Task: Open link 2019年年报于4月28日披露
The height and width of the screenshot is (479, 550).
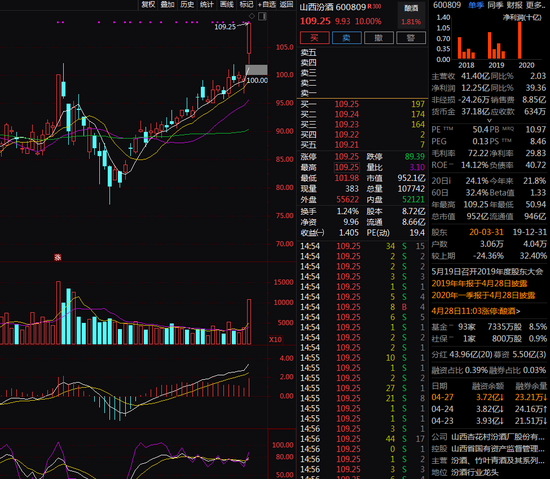Action: pos(479,283)
